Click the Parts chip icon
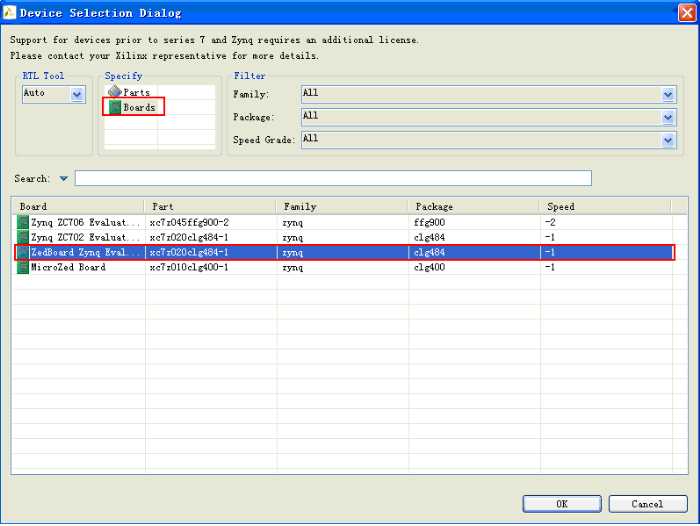Screen dimensions: 700x526 (115, 92)
